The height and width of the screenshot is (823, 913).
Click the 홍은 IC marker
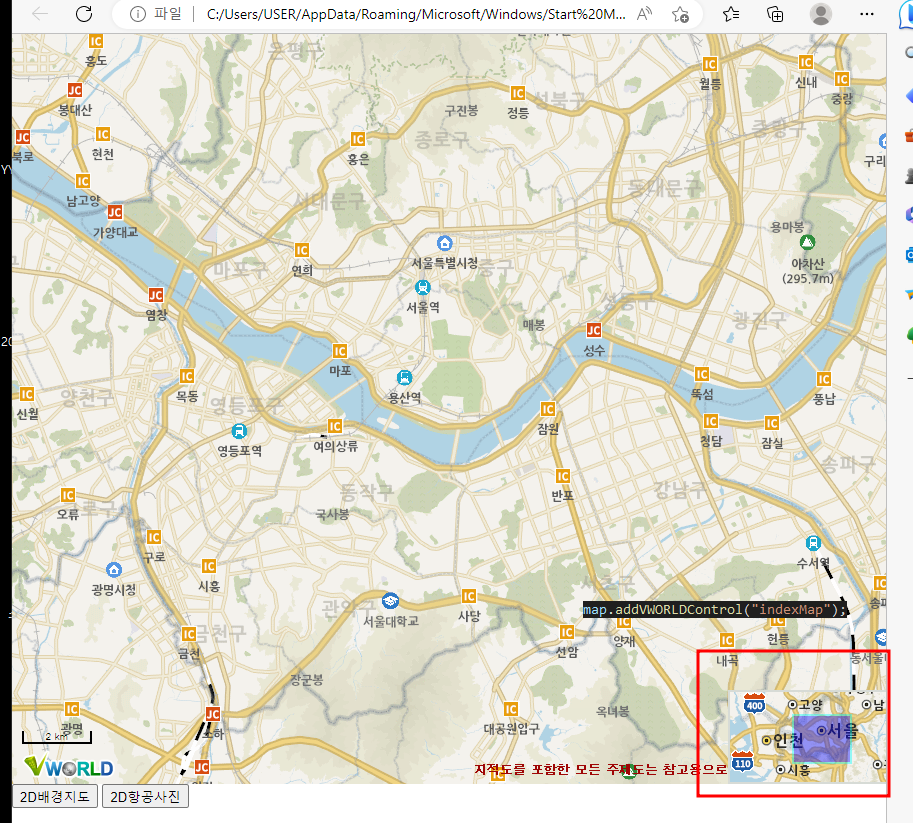[358, 139]
